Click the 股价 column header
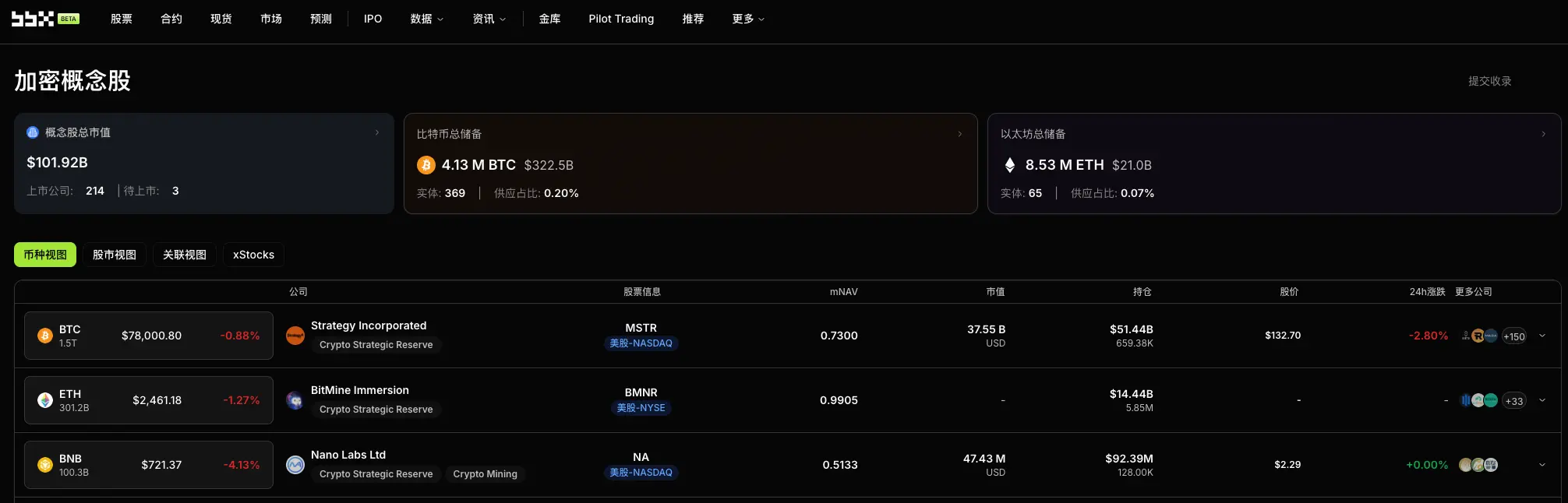The height and width of the screenshot is (503, 1568). tap(1290, 292)
